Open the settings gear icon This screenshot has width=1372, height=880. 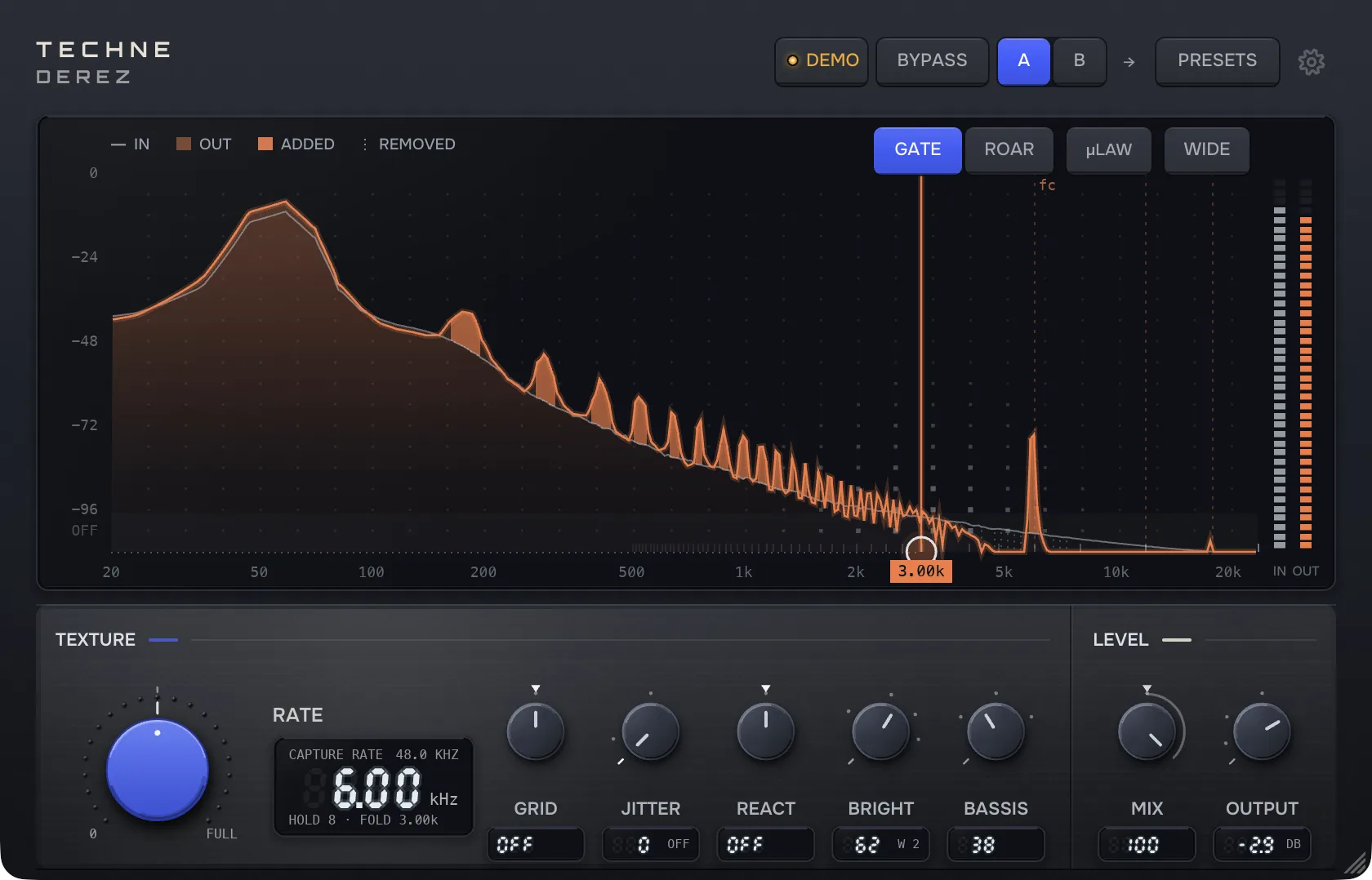coord(1311,61)
